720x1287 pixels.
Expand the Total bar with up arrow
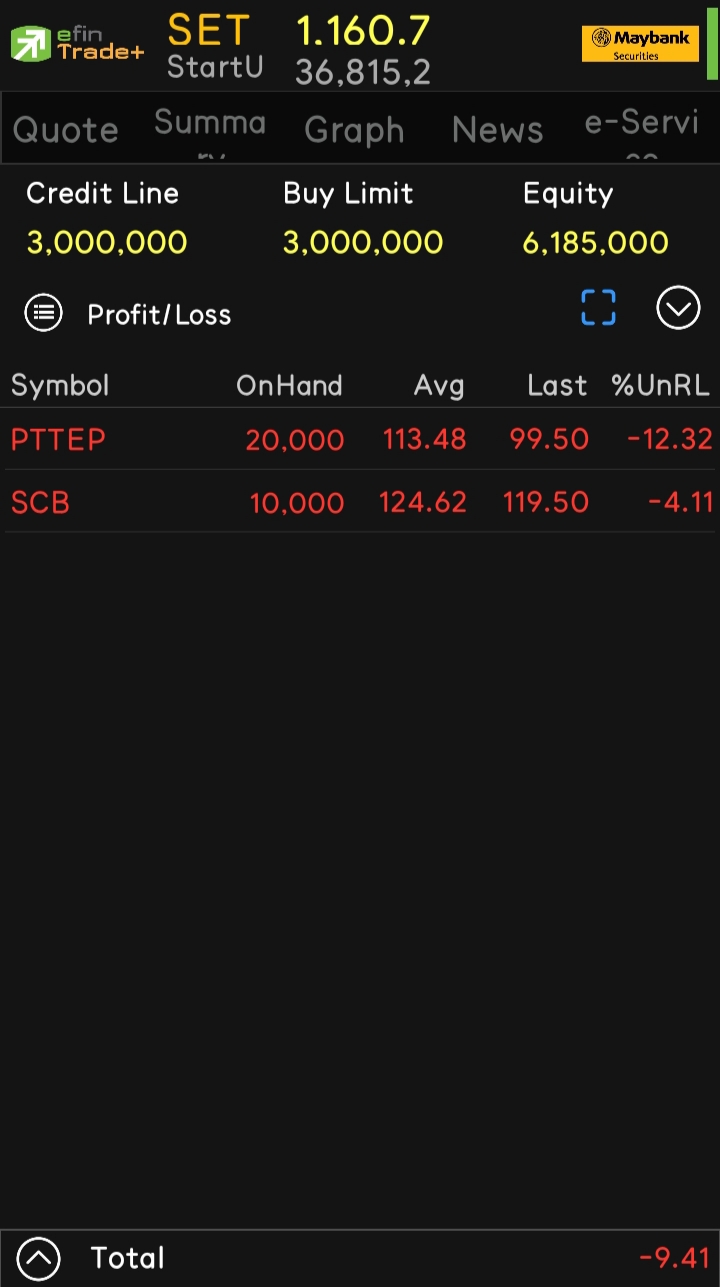39,1258
